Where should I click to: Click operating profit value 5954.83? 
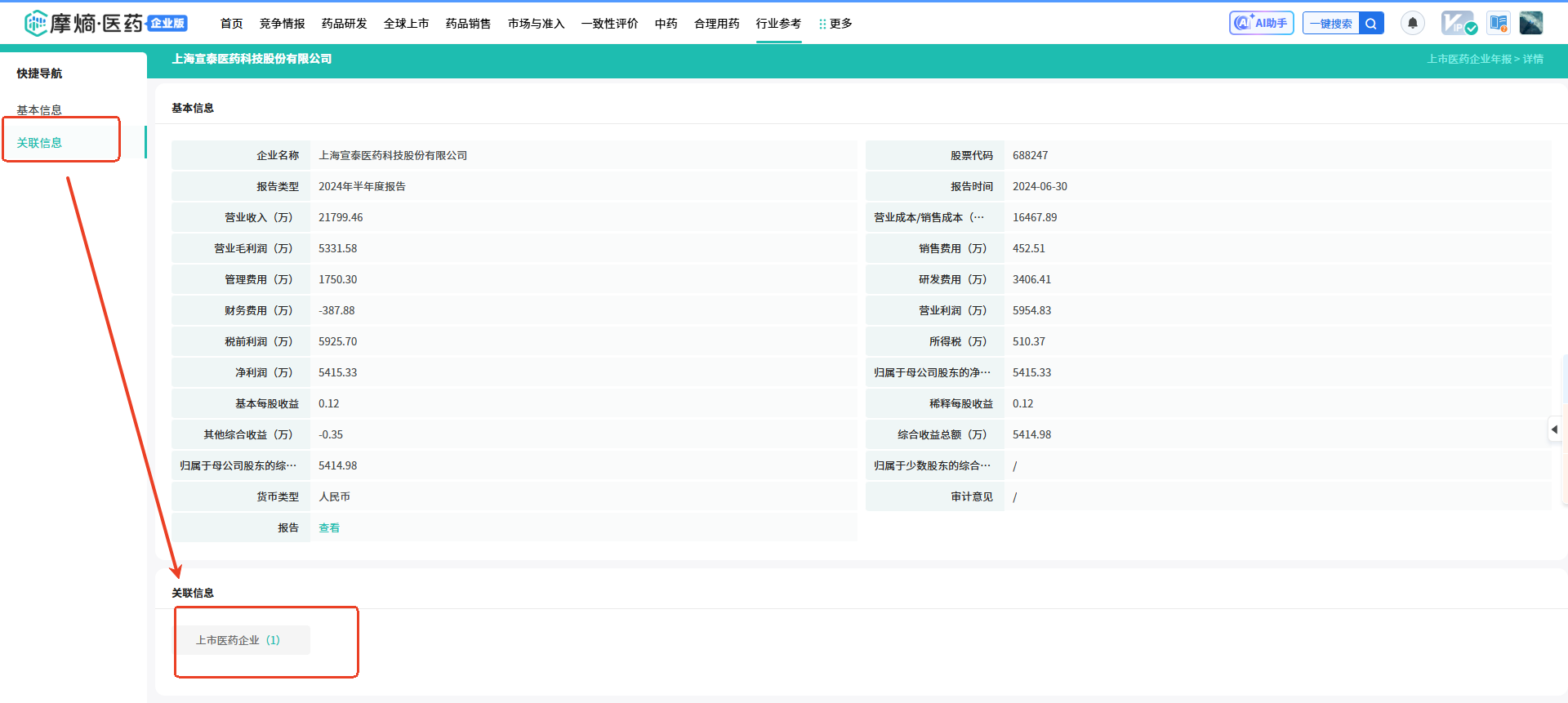(1031, 310)
